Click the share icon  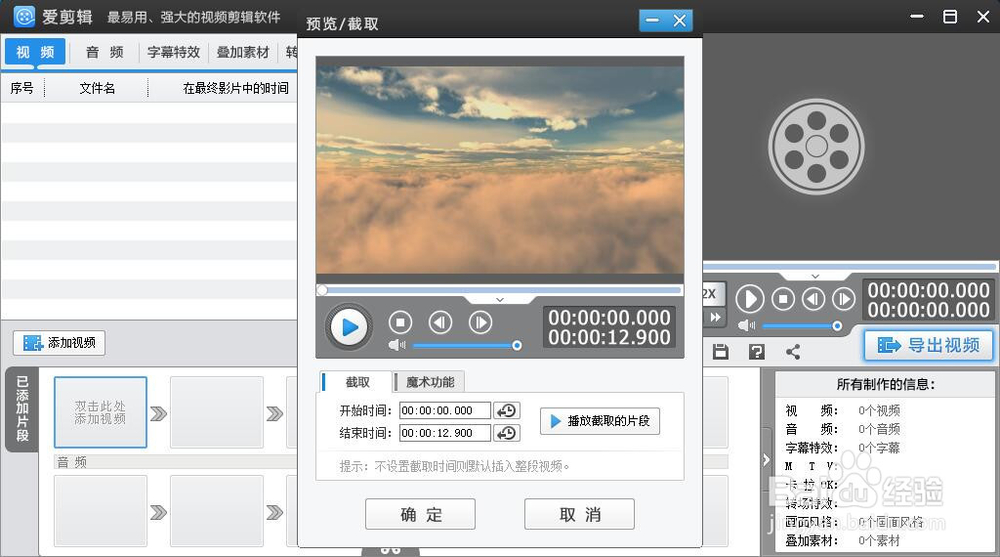point(793,352)
